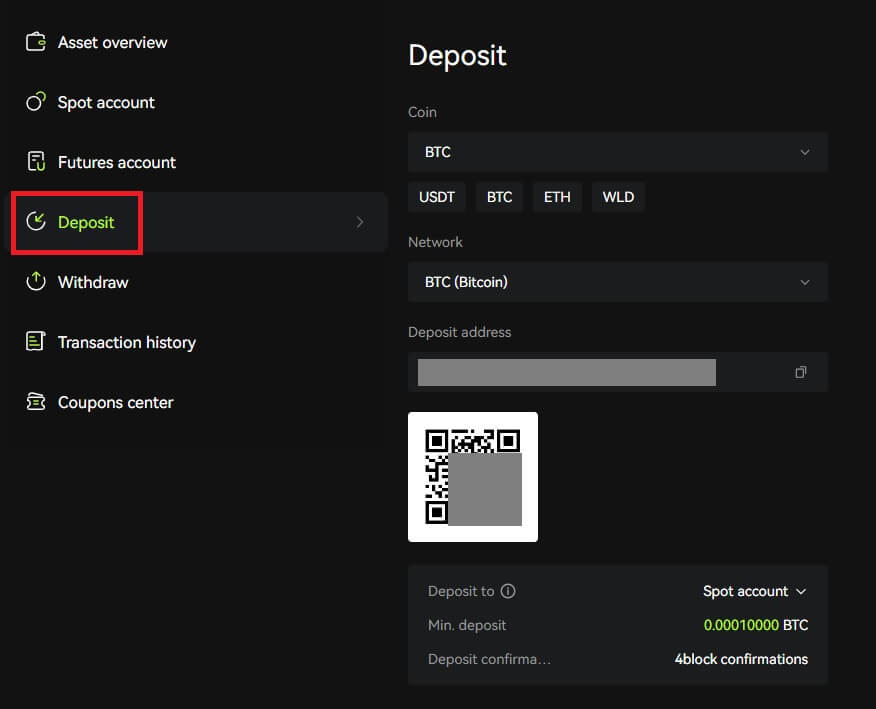Select WLD as the deposit coin

coord(618,197)
